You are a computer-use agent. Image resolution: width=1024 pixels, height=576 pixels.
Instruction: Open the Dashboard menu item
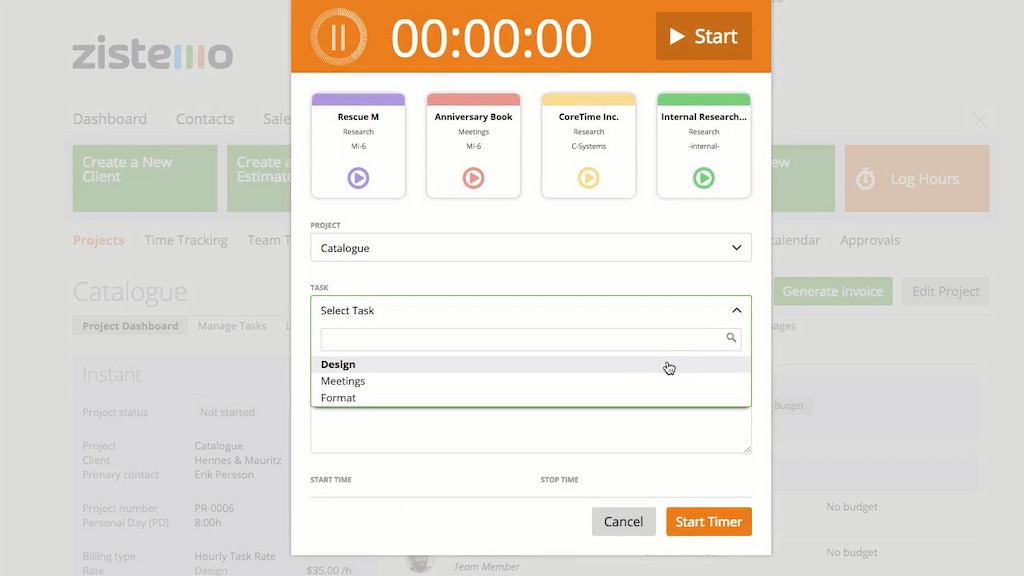pos(110,118)
